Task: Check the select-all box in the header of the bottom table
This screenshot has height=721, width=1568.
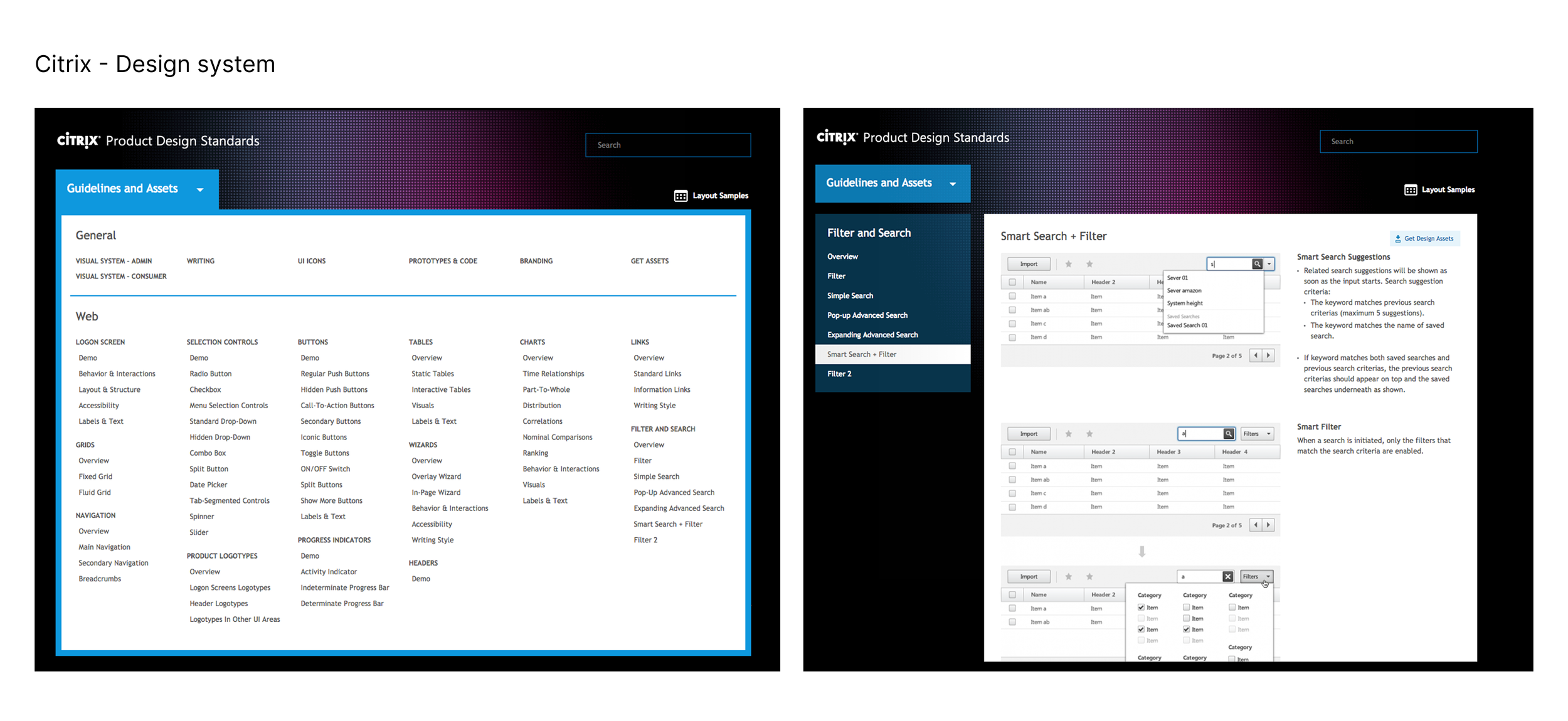Action: tap(1012, 594)
